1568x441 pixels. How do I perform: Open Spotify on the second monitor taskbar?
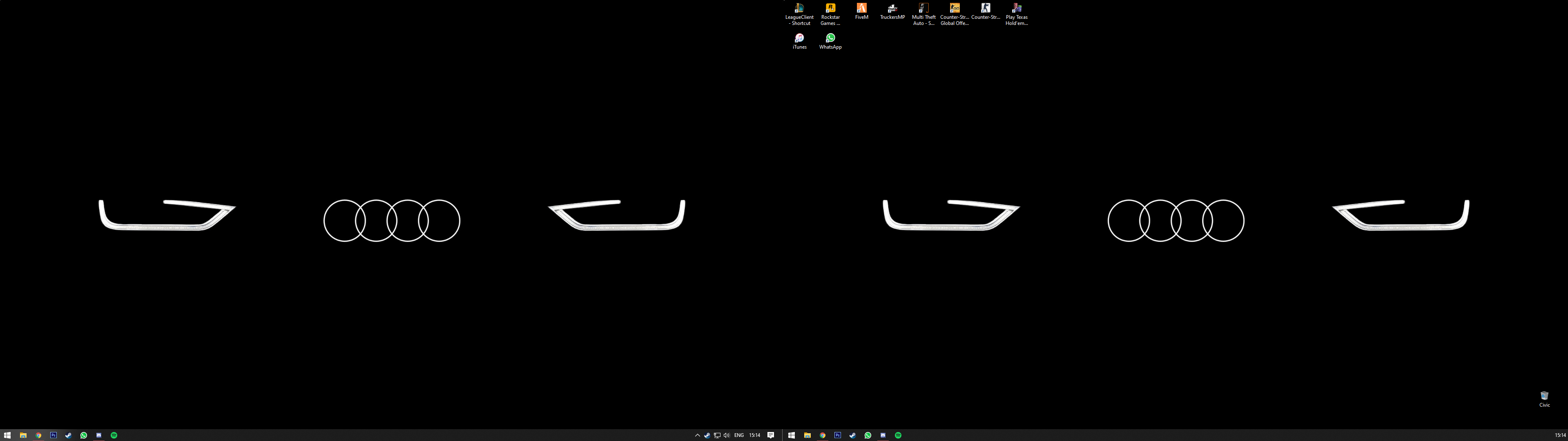[x=898, y=435]
